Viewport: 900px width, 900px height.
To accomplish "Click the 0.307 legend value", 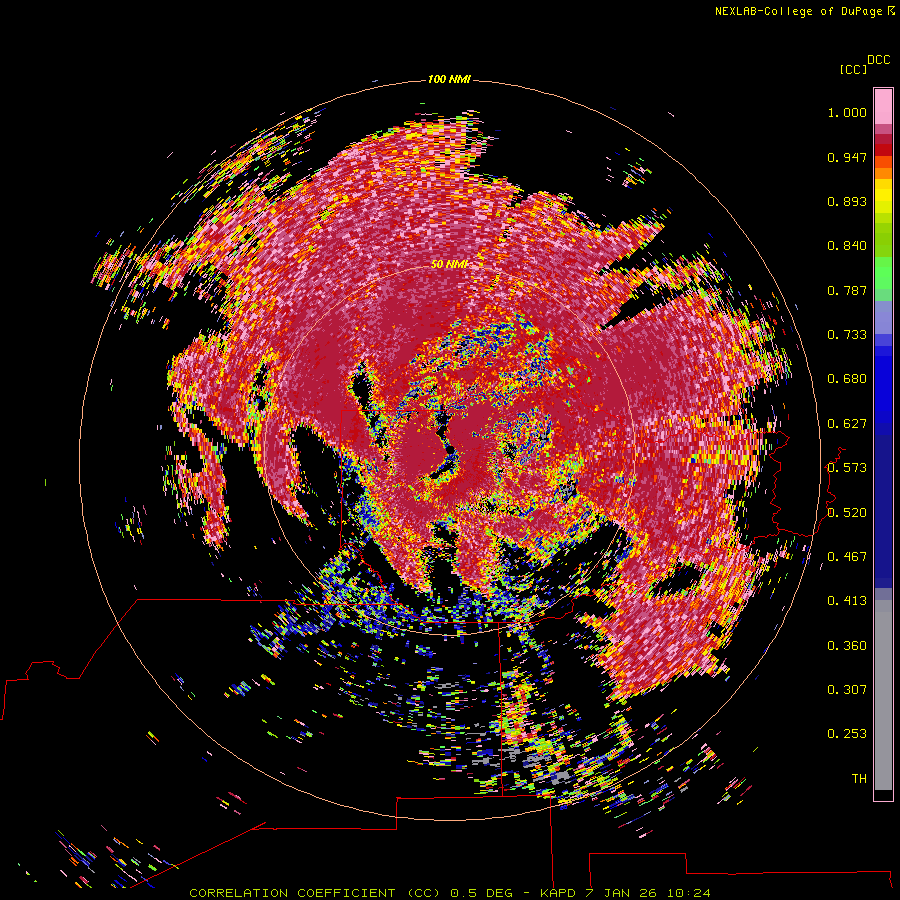I will click(847, 690).
